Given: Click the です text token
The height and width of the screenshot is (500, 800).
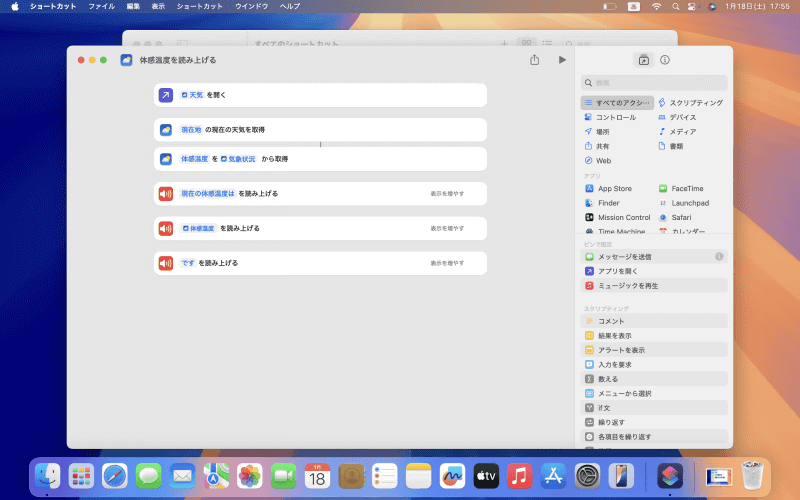Looking at the screenshot, I should point(188,263).
